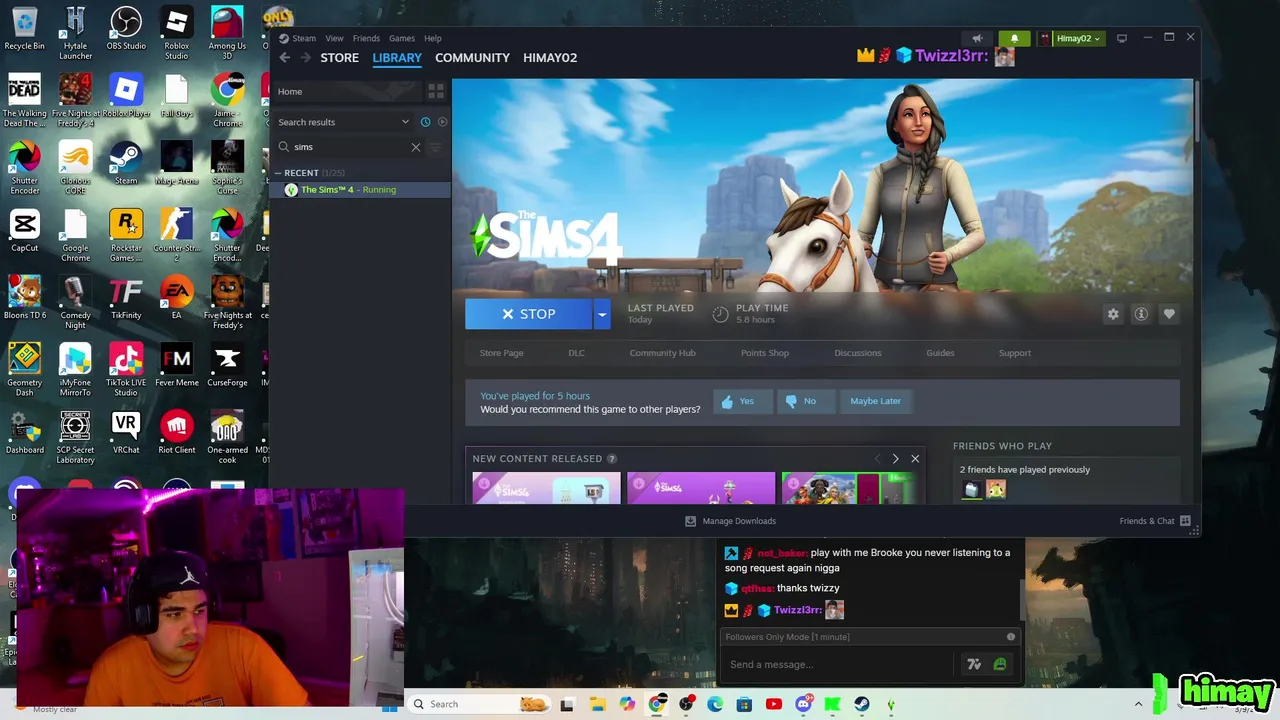Viewport: 1280px width, 720px height.
Task: Clear the sims search text
Action: click(x=416, y=147)
